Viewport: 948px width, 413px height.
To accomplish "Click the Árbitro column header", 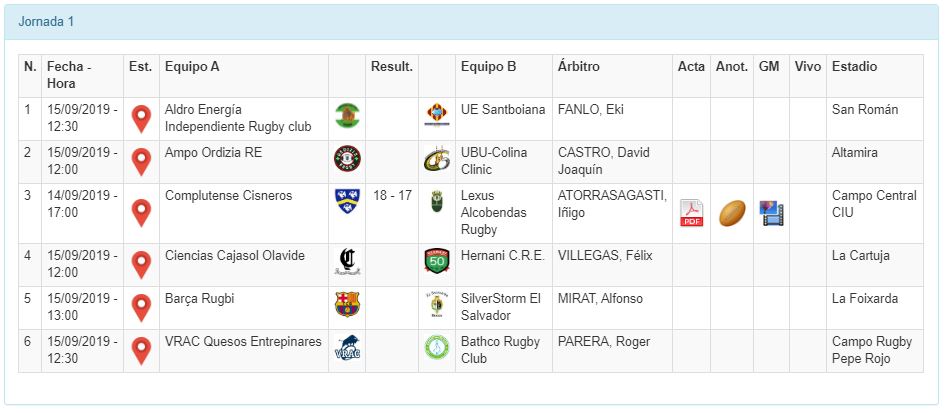I will click(x=579, y=67).
